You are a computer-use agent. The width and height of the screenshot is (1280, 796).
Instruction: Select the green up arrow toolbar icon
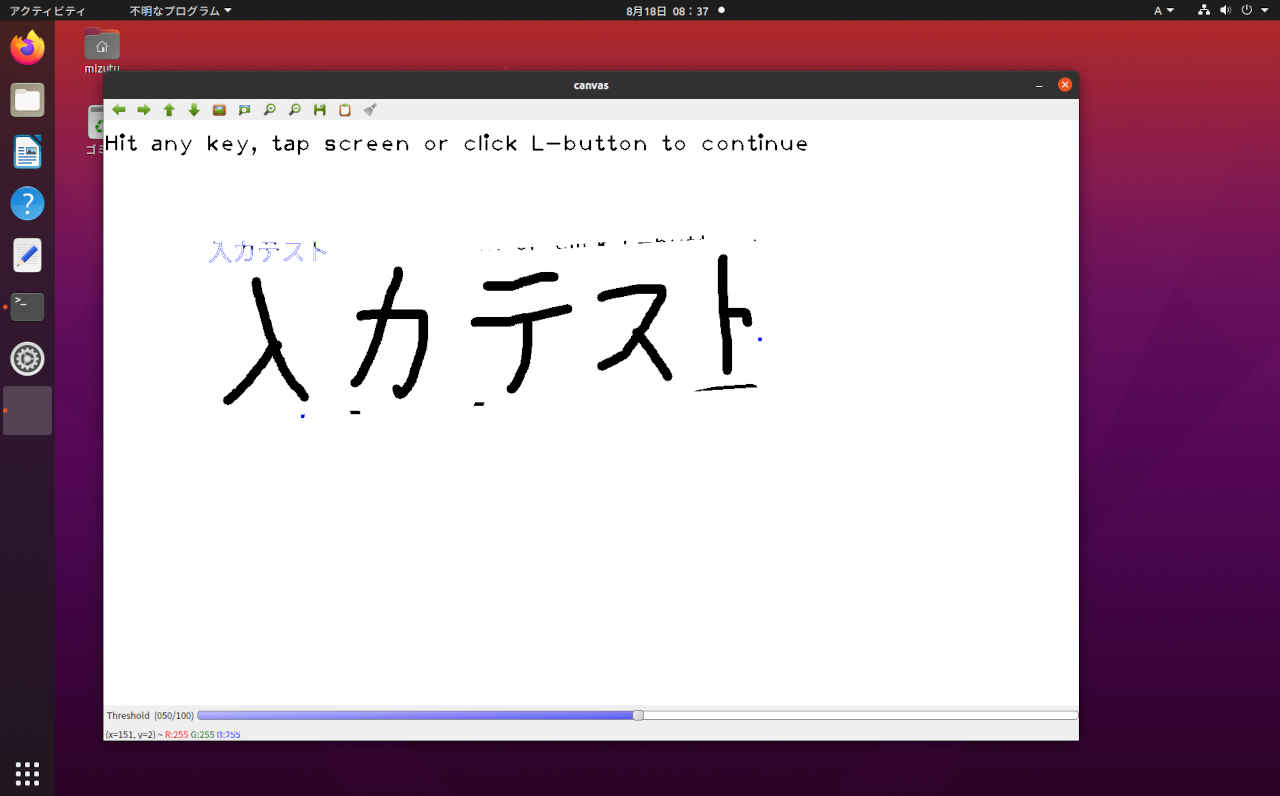tap(169, 110)
